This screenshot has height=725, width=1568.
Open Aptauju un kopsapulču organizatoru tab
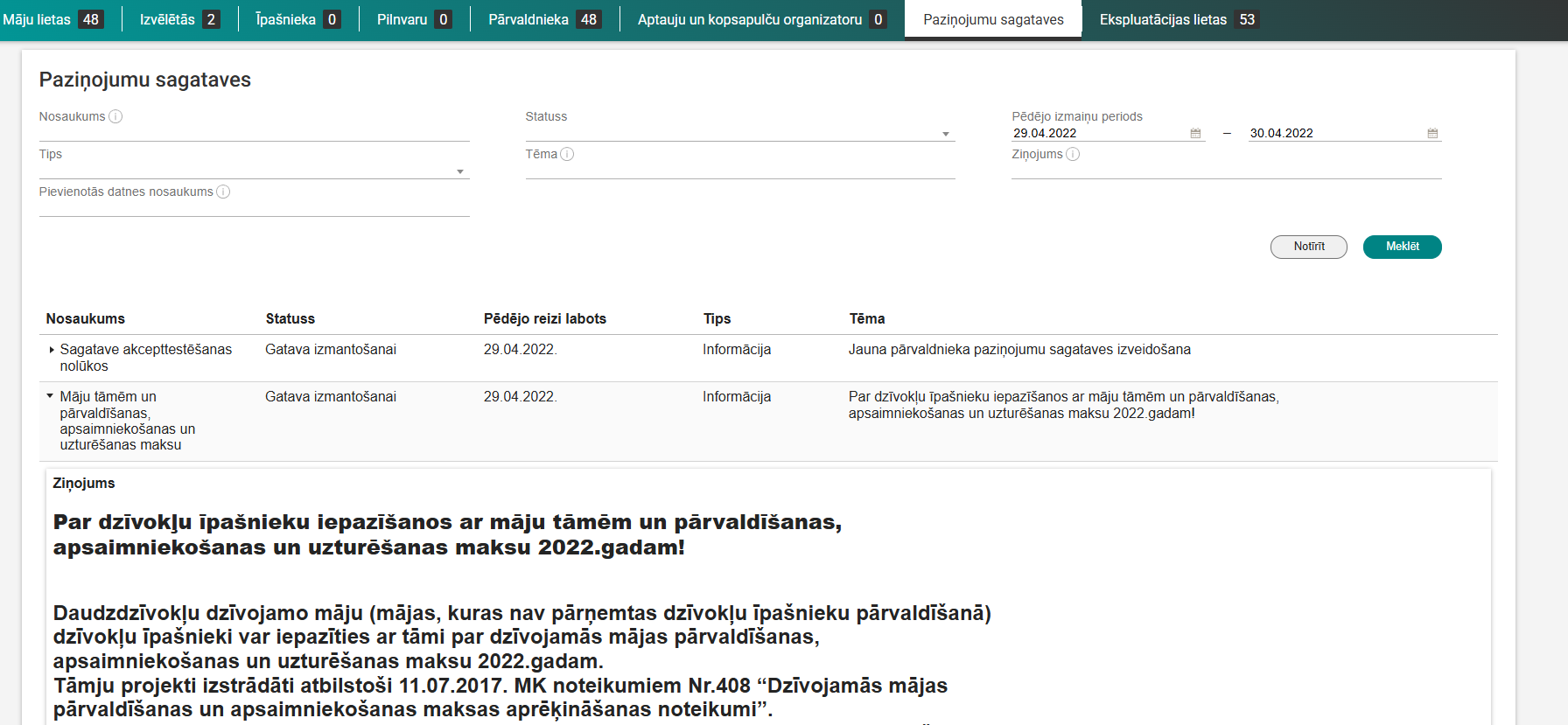pyautogui.click(x=761, y=19)
